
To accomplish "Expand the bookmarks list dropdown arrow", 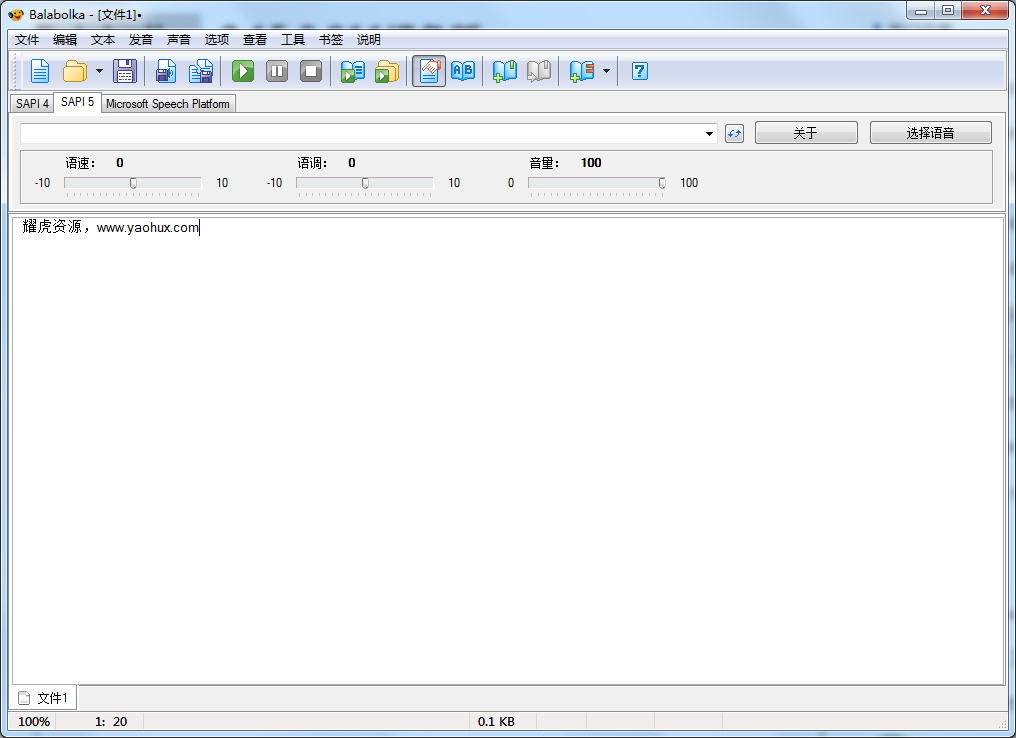I will [606, 71].
